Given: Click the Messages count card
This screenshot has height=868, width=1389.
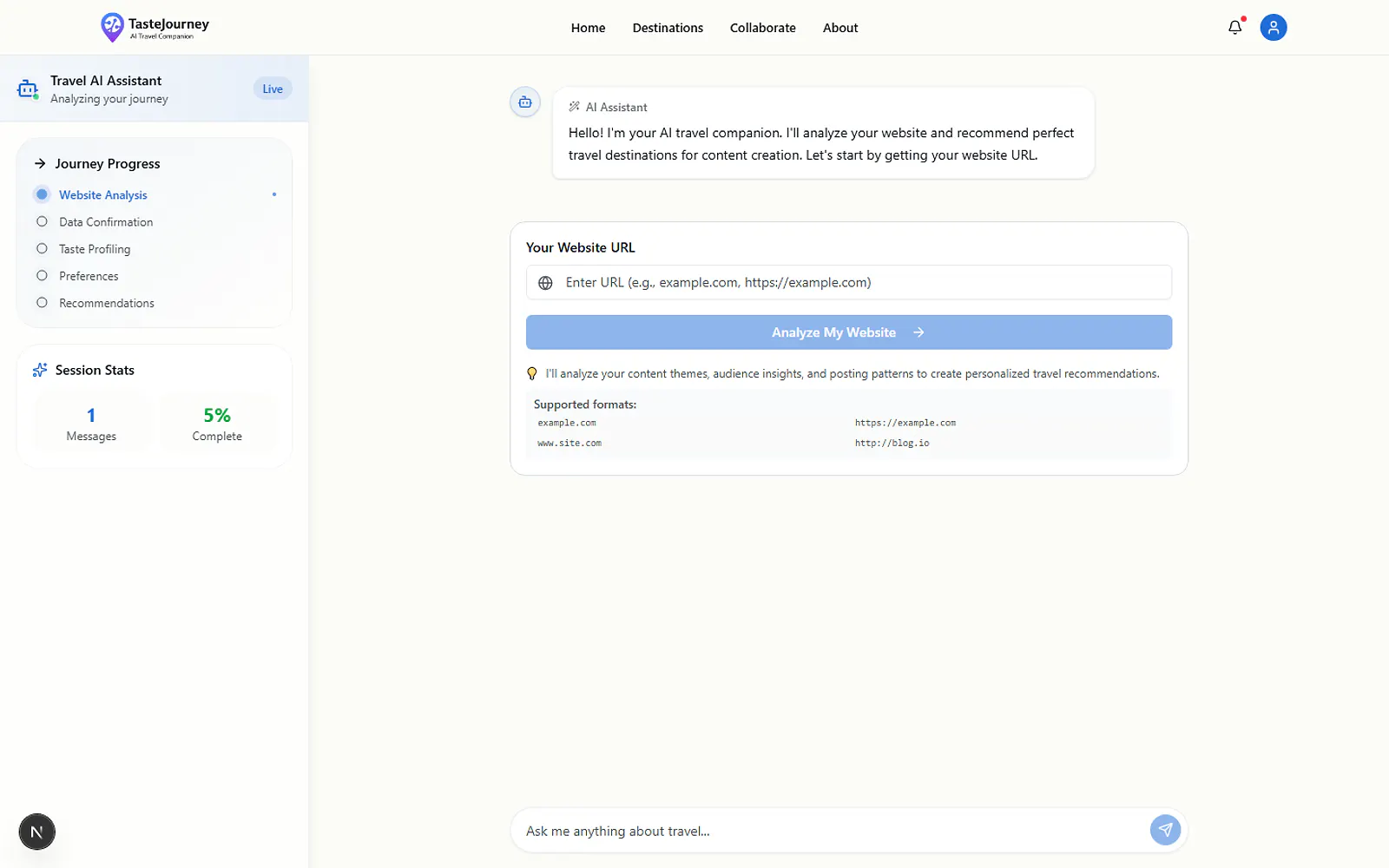Looking at the screenshot, I should coord(91,424).
